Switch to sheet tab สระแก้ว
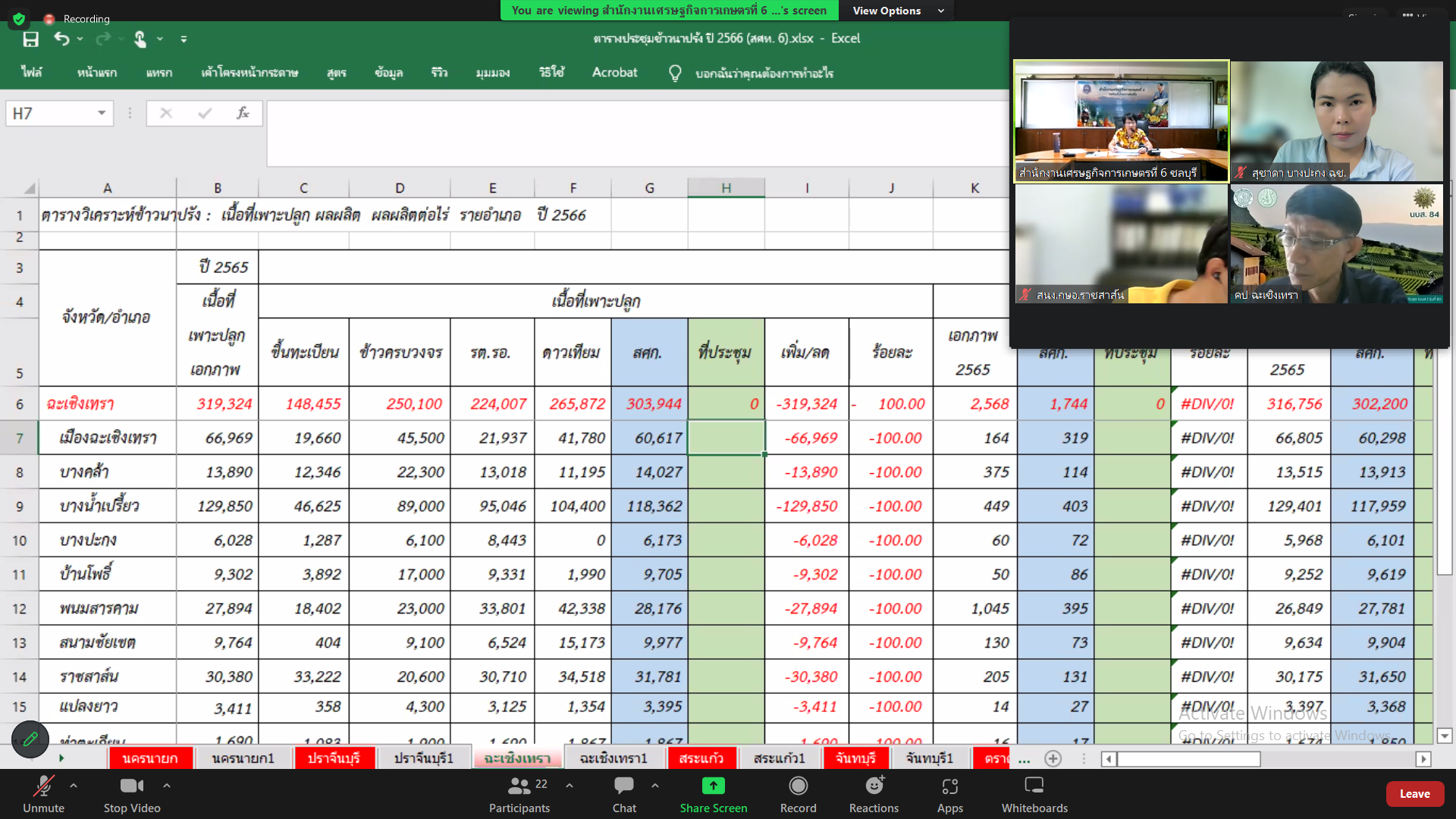The width and height of the screenshot is (1456, 819). (701, 758)
